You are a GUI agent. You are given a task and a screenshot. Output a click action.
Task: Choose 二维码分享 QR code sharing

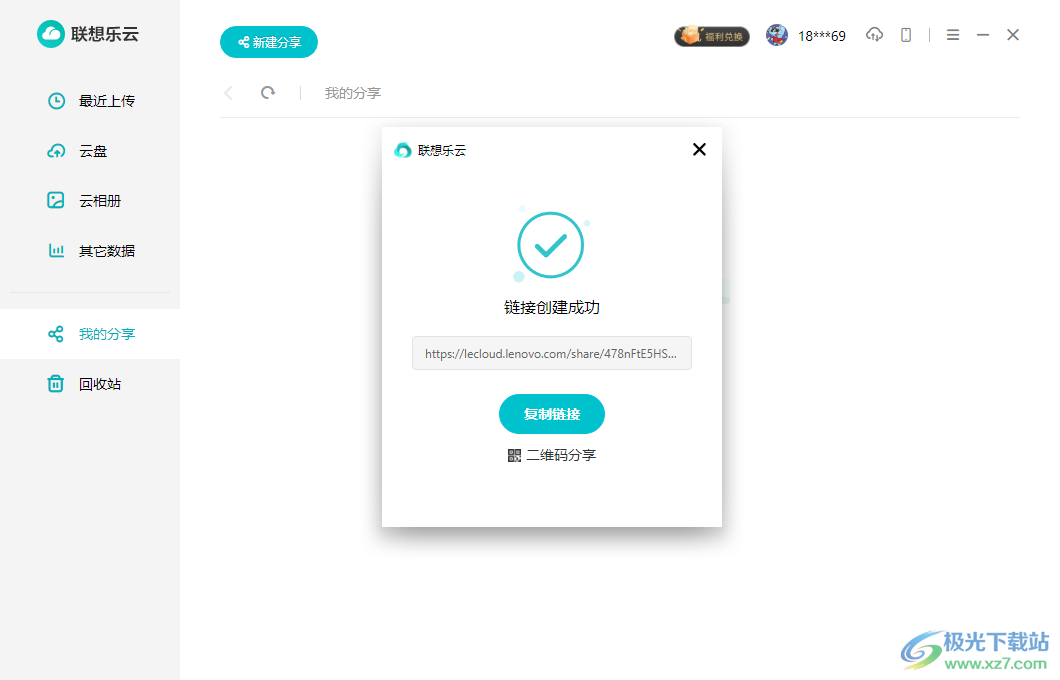click(x=552, y=455)
